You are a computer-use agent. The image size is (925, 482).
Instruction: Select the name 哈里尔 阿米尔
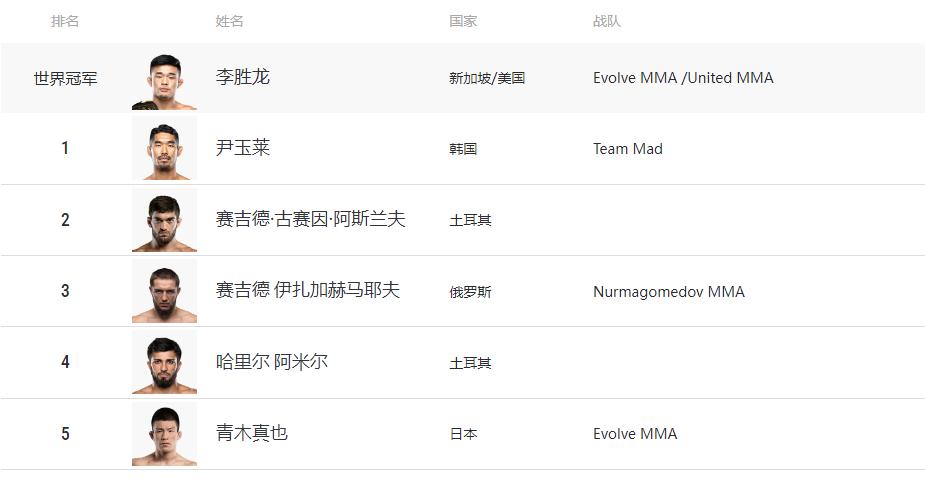click(271, 362)
